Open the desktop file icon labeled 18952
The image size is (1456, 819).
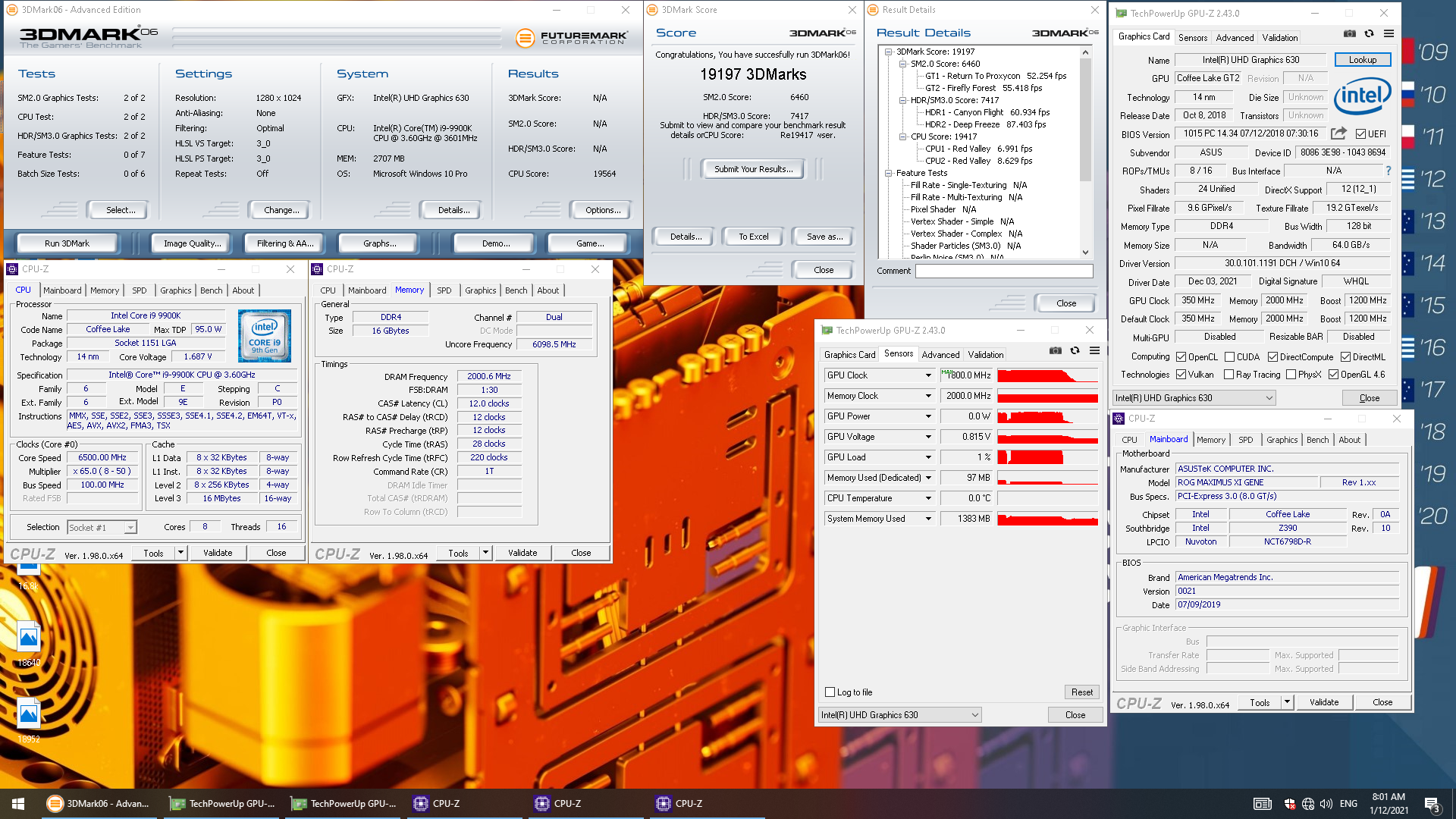pos(29,721)
